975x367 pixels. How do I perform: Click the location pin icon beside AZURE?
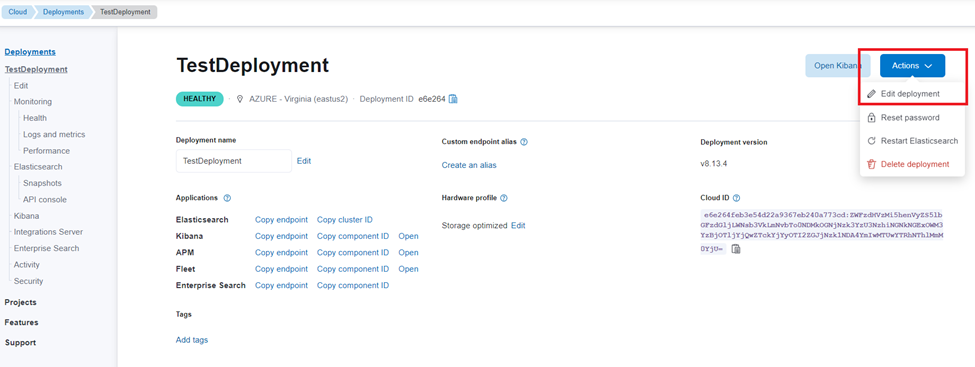(240, 99)
